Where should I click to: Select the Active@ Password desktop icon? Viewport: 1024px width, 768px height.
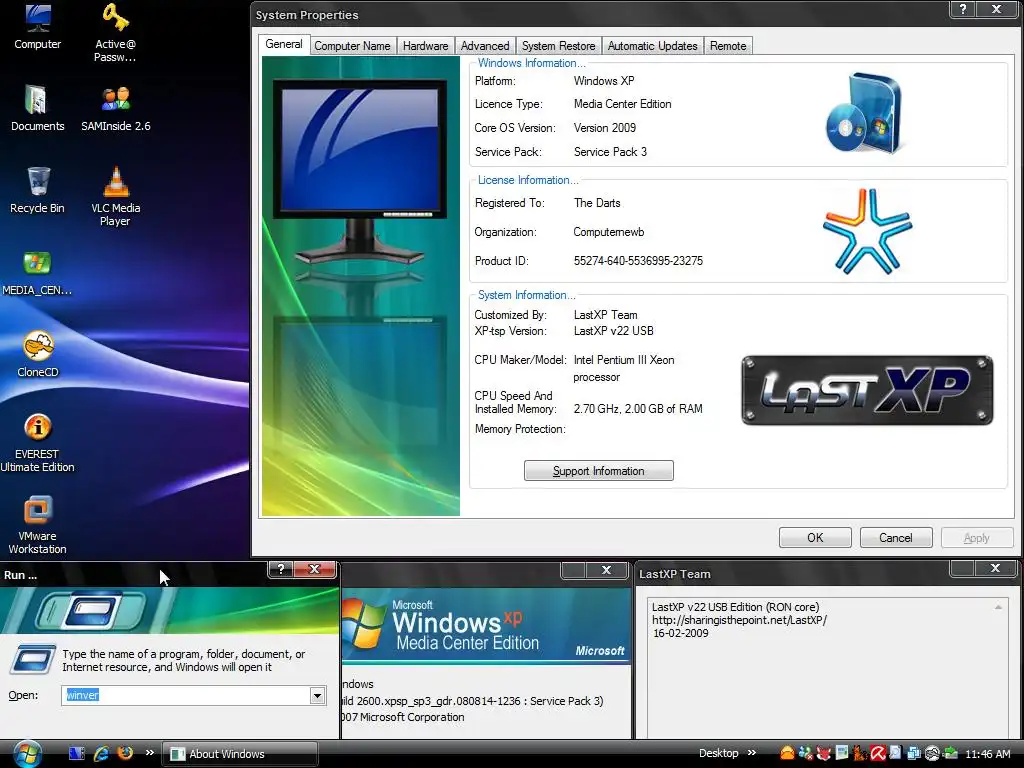coord(116,33)
